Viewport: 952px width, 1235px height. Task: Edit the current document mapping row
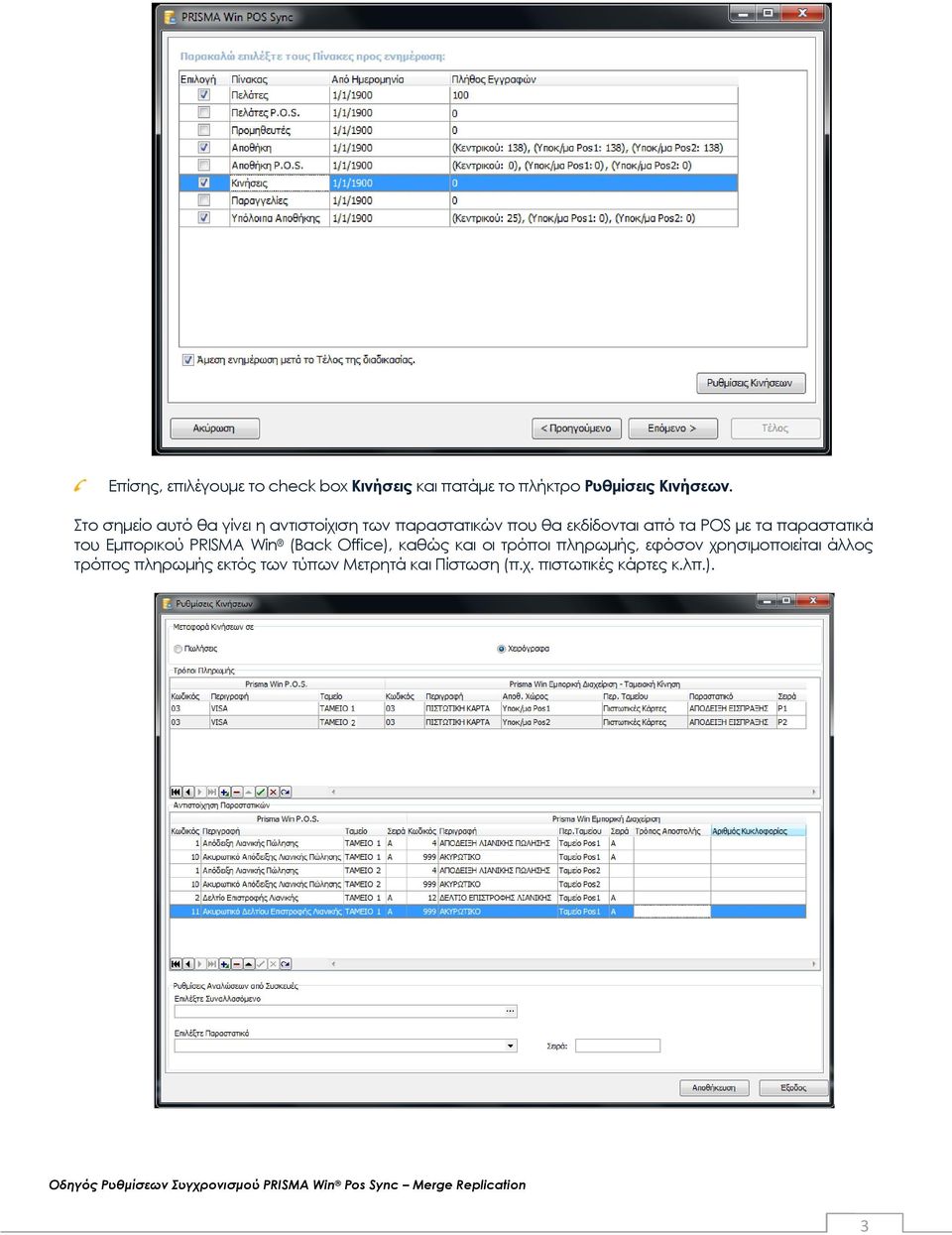tap(249, 963)
